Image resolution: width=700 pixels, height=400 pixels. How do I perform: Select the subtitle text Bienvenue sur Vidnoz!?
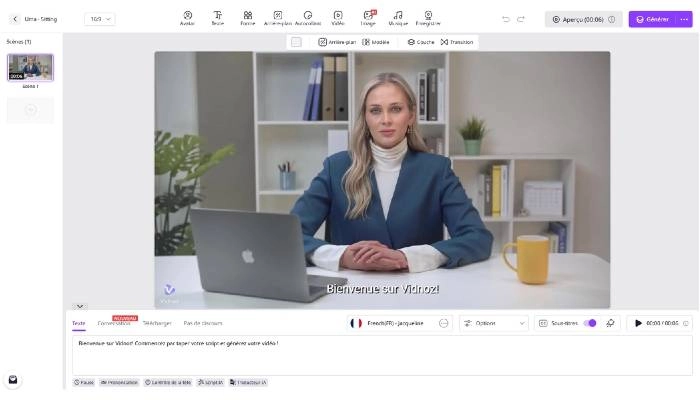[x=383, y=289]
